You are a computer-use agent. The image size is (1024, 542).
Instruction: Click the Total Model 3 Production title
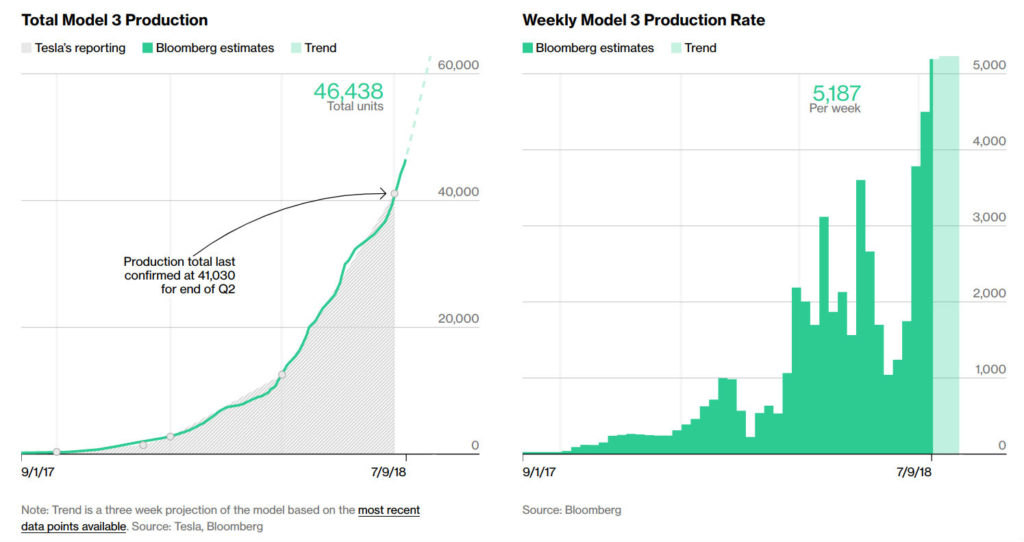[114, 20]
